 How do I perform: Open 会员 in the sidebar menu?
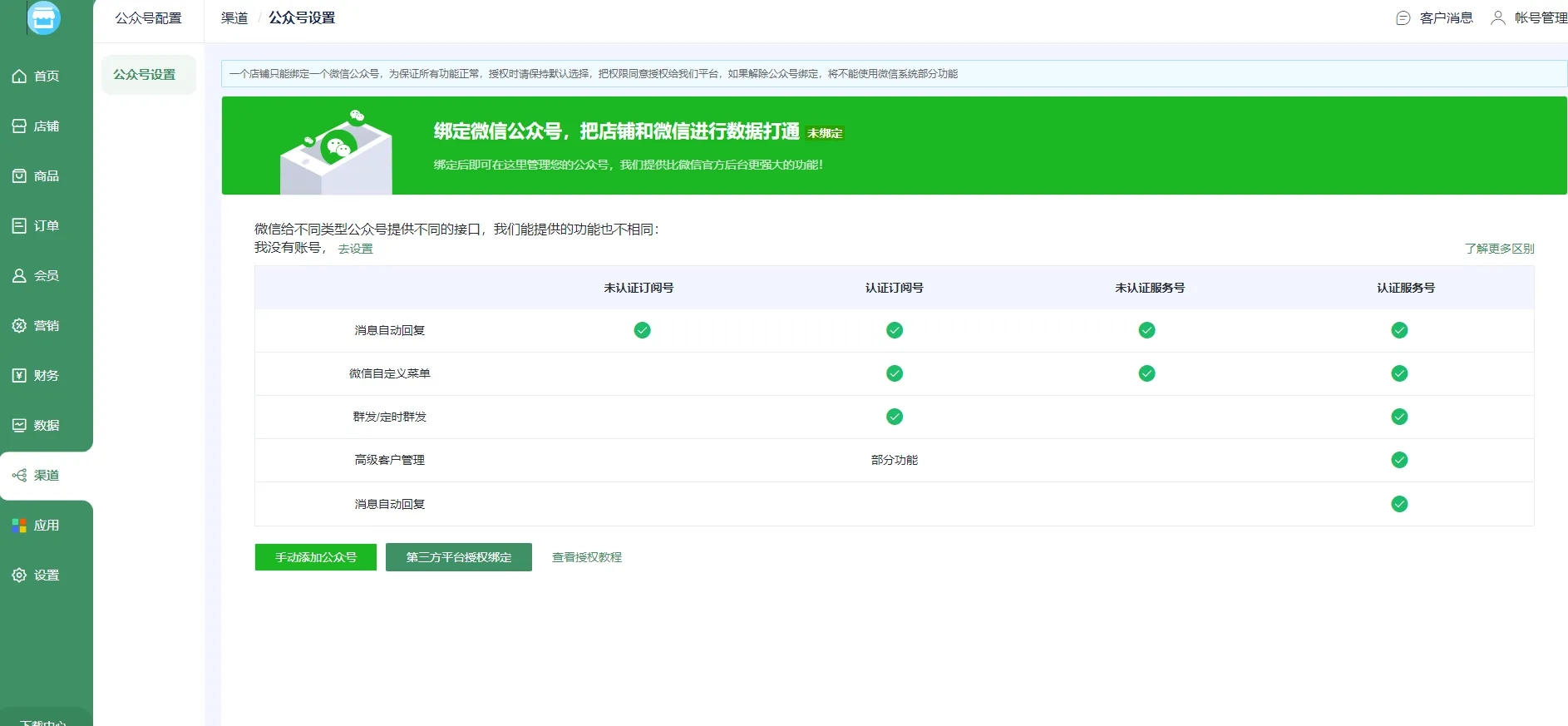pos(47,276)
